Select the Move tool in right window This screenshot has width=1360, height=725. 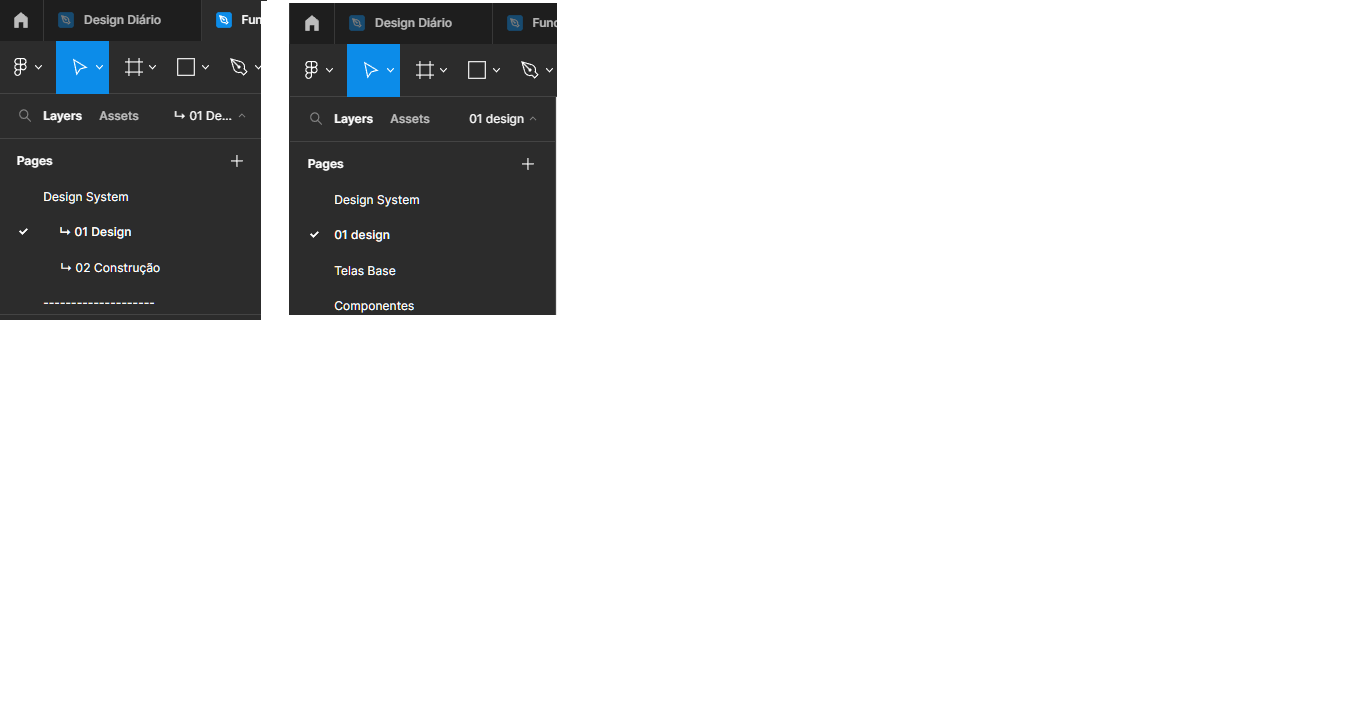coord(370,70)
